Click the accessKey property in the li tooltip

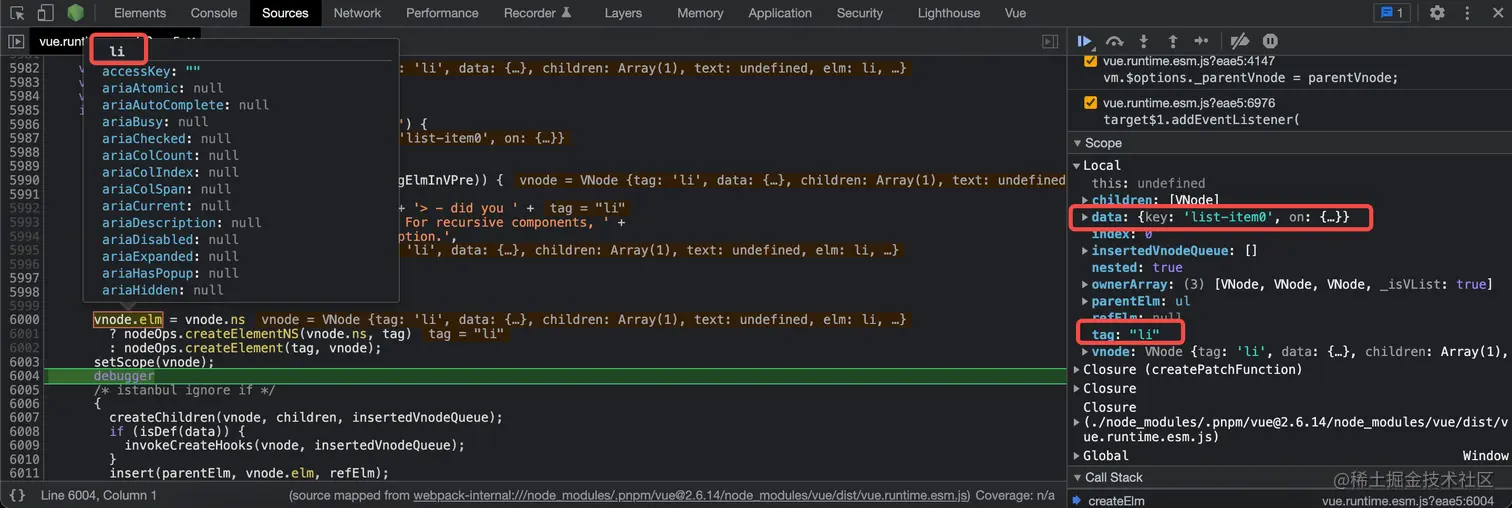pyautogui.click(x=151, y=71)
